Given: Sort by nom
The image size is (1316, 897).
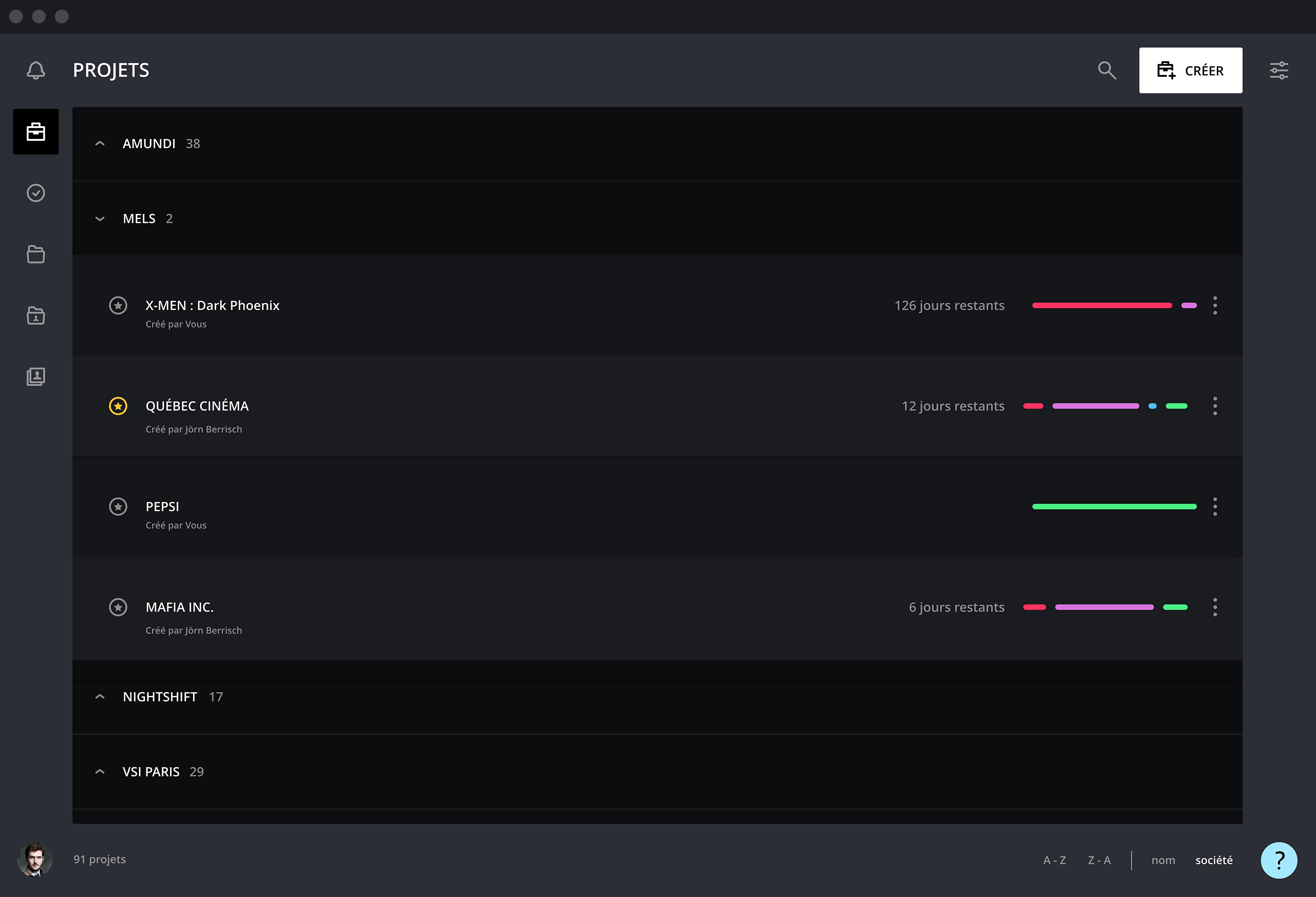Looking at the screenshot, I should coord(1163,860).
